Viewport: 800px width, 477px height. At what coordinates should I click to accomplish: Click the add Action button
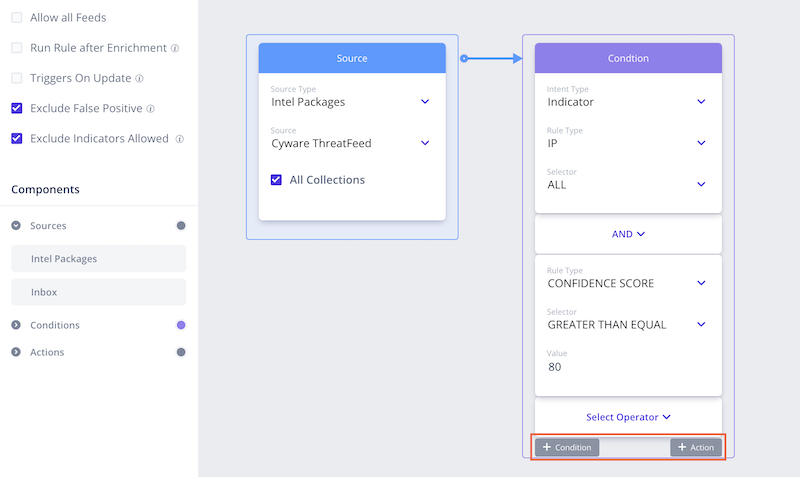695,447
